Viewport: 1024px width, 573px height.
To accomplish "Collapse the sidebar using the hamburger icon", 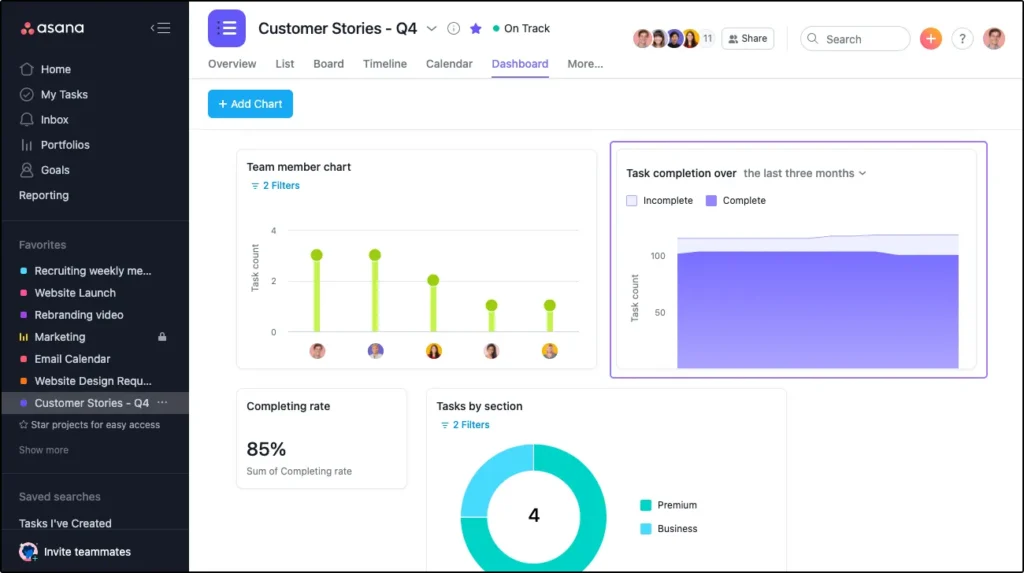I will pyautogui.click(x=160, y=28).
